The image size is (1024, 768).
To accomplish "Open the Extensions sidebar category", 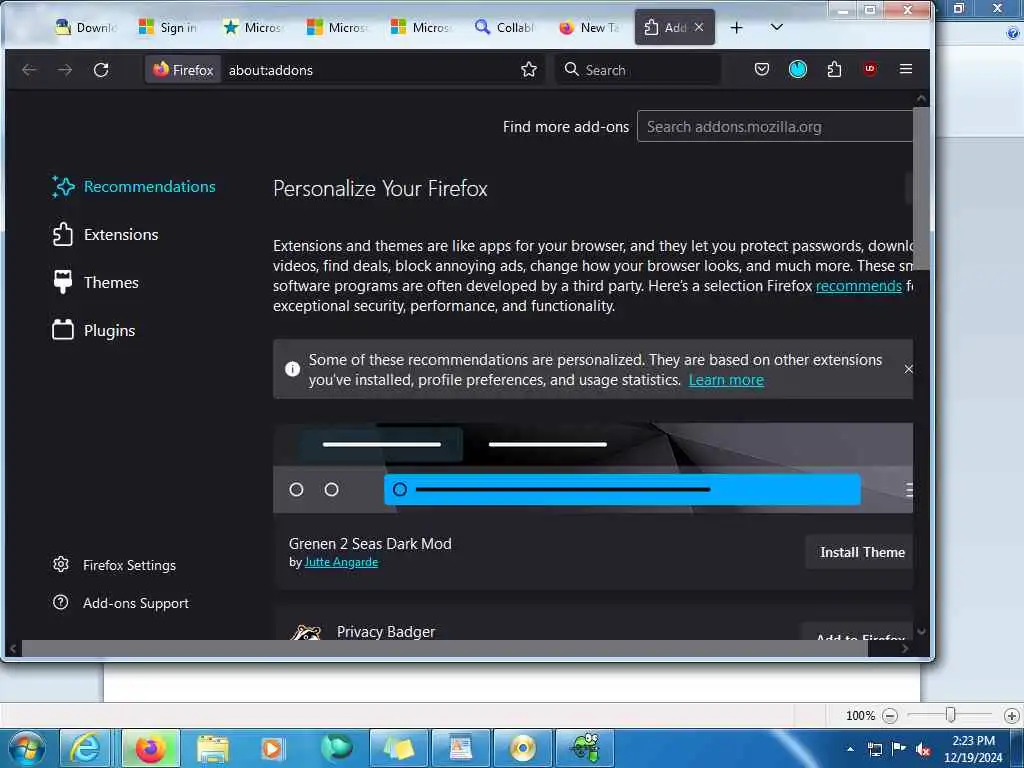I will (x=105, y=235).
